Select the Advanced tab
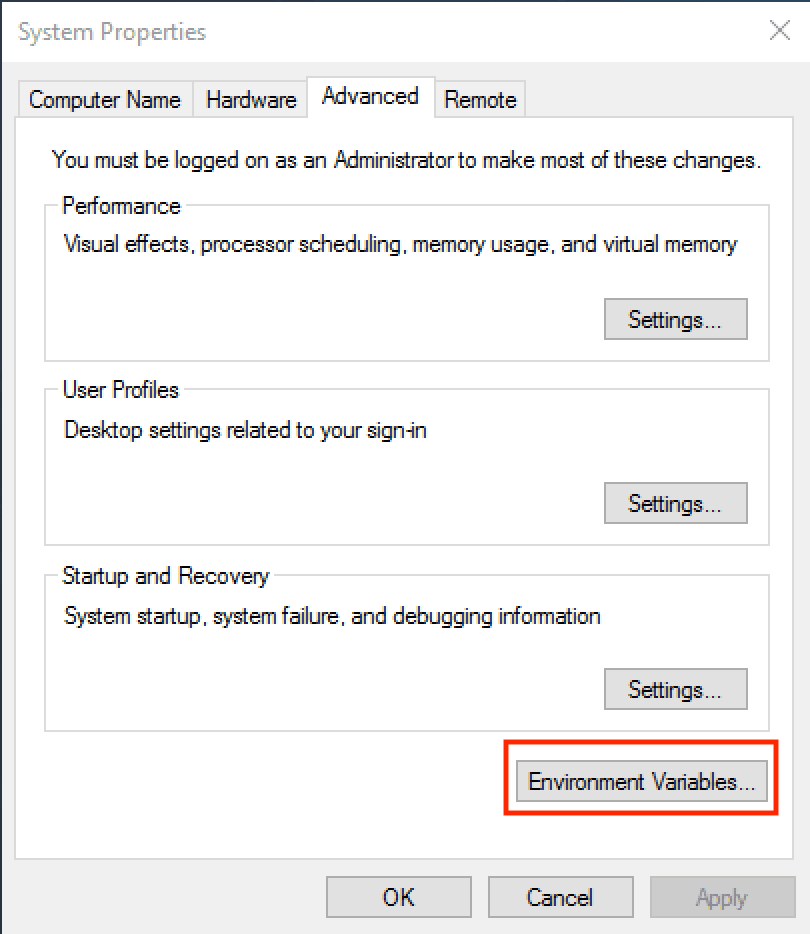This screenshot has width=810, height=934. click(x=370, y=97)
